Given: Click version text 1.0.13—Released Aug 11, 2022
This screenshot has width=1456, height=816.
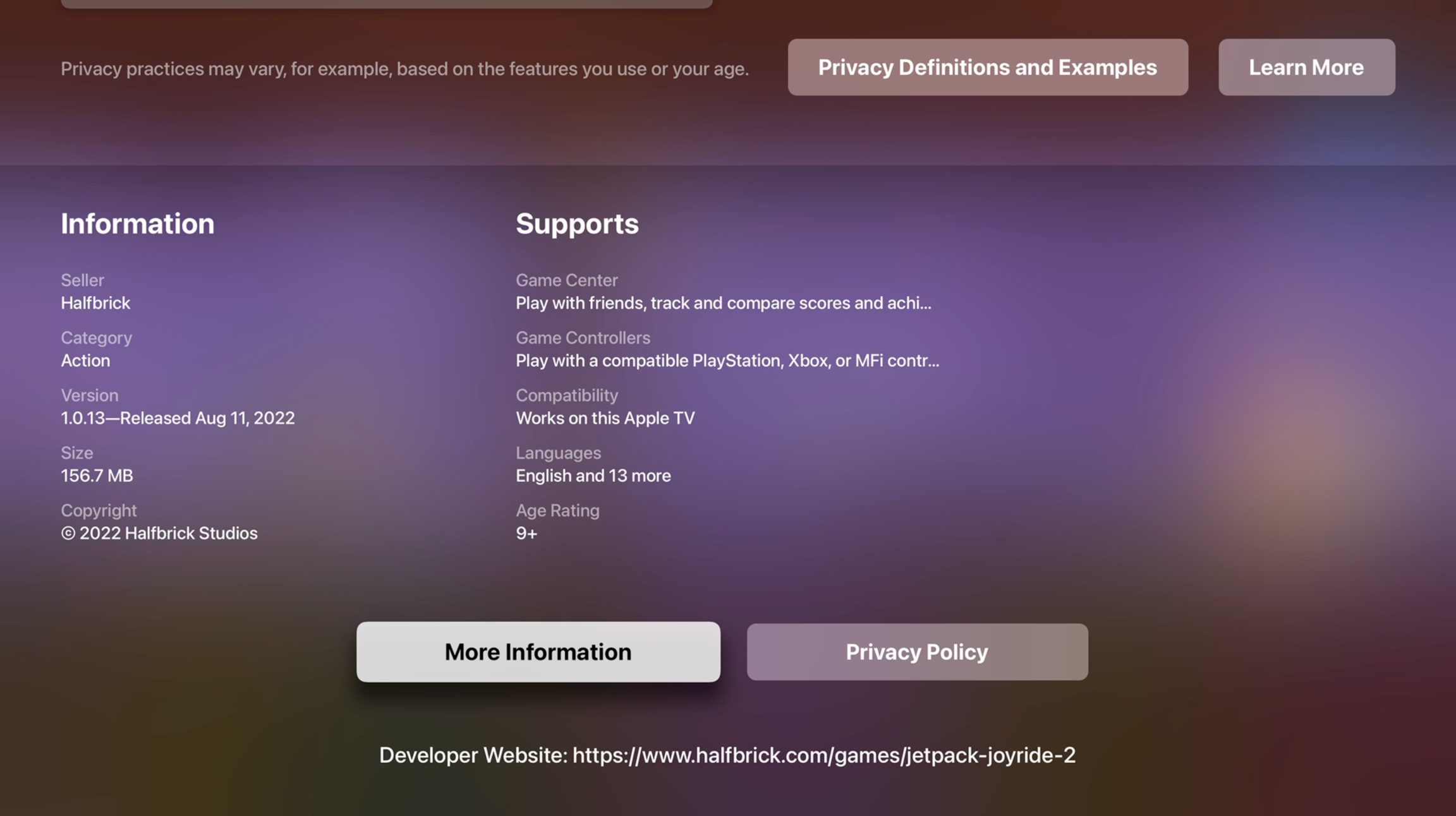Looking at the screenshot, I should (178, 418).
